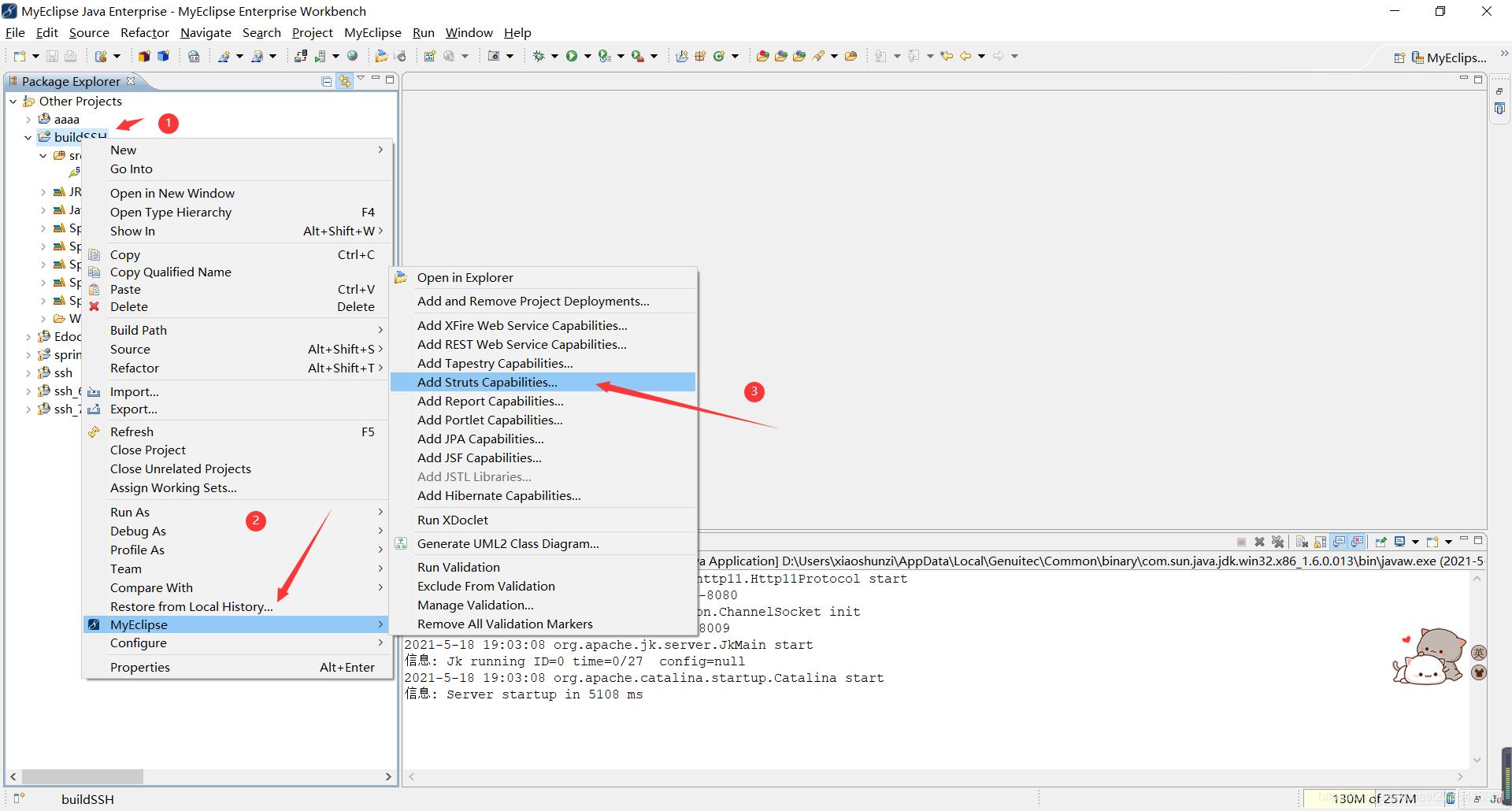Open dropdown next to New file icon
This screenshot has height=811, width=1512.
[35, 56]
